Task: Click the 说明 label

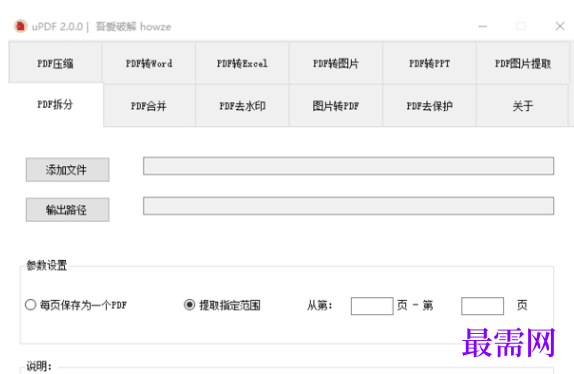Action: click(39, 366)
